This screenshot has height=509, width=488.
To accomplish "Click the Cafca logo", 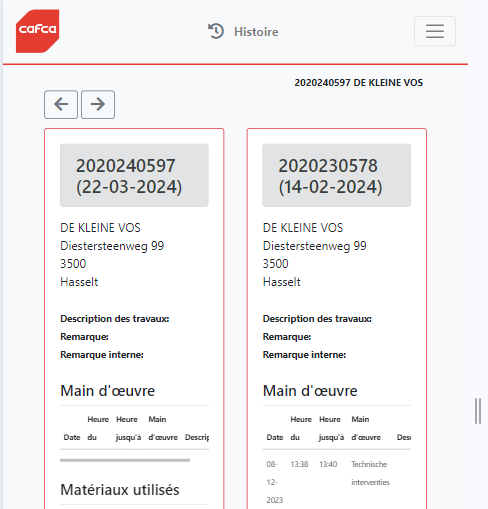I will (38, 31).
